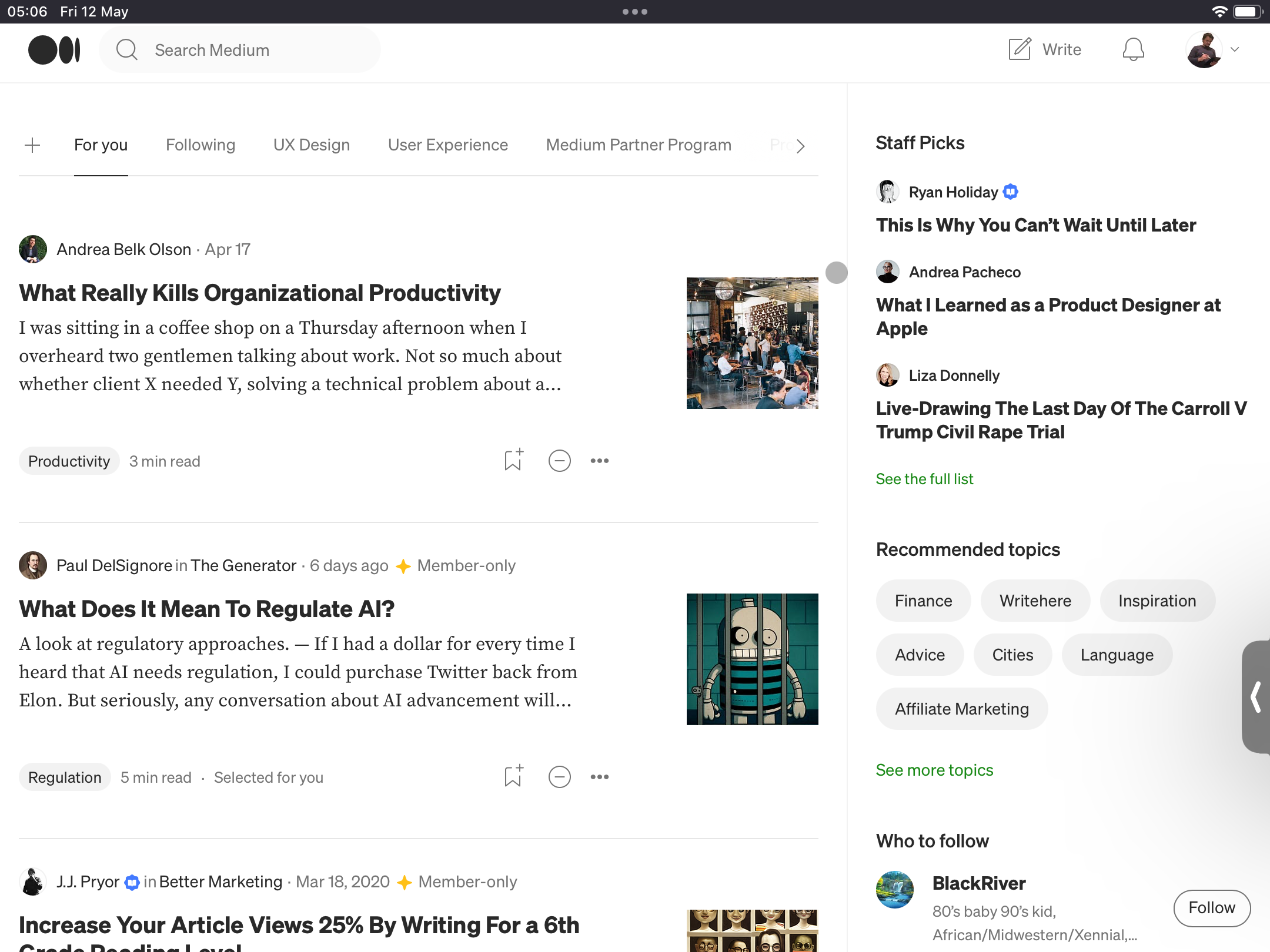Open Paul DelSignore's author name

pyautogui.click(x=115, y=565)
